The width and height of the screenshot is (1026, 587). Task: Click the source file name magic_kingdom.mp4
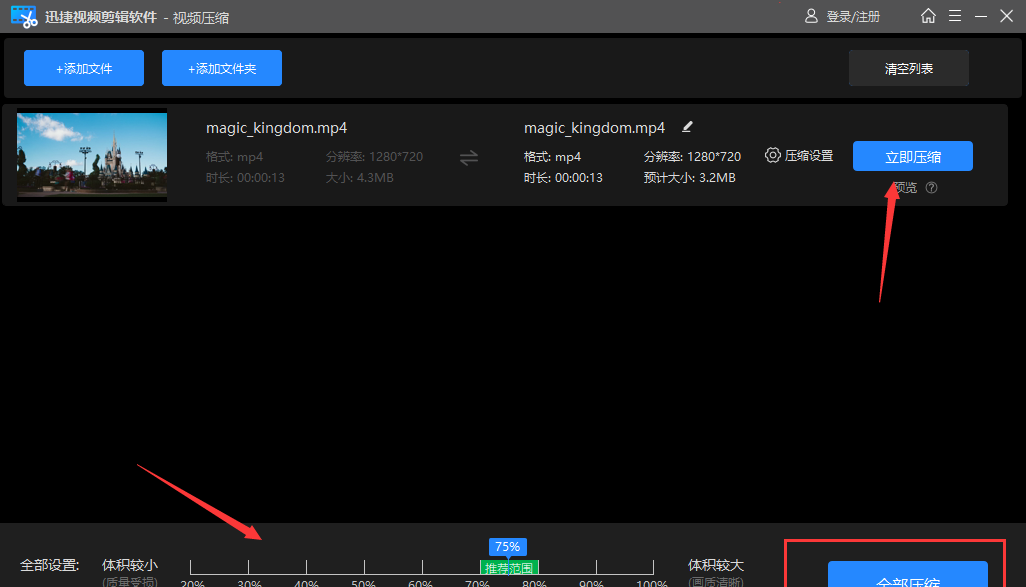point(277,128)
